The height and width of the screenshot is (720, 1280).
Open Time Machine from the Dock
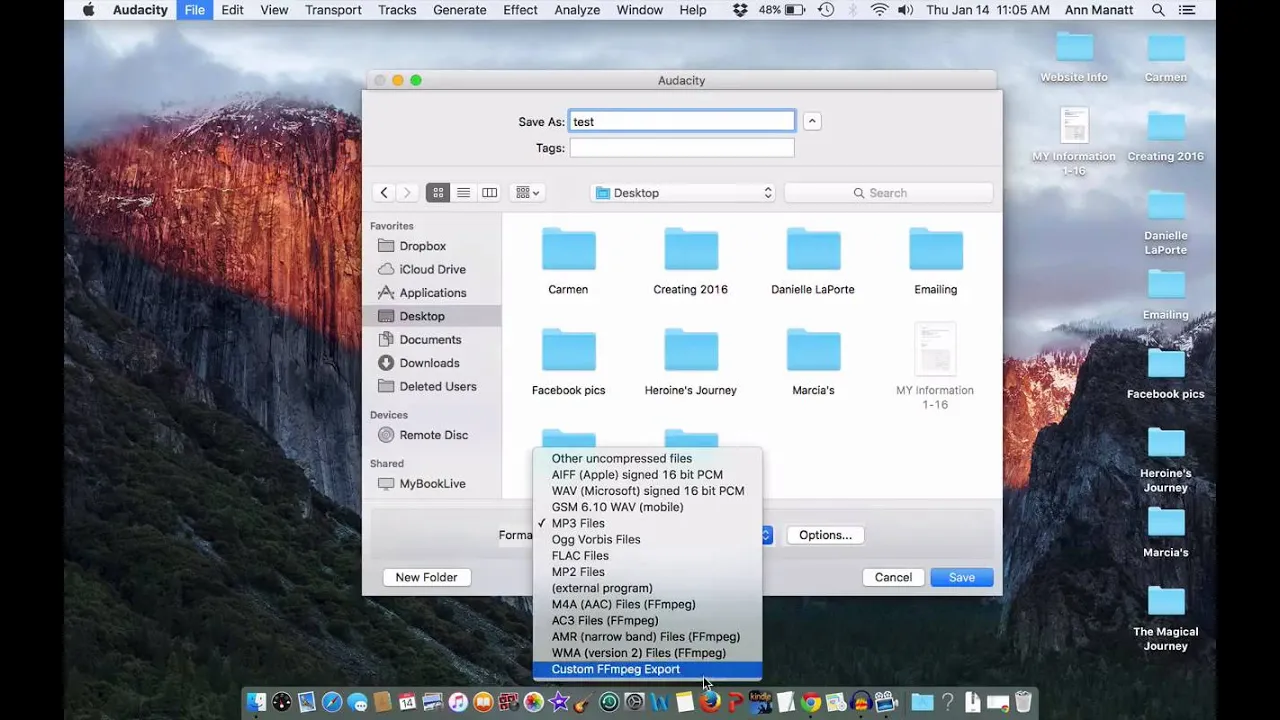click(x=609, y=703)
